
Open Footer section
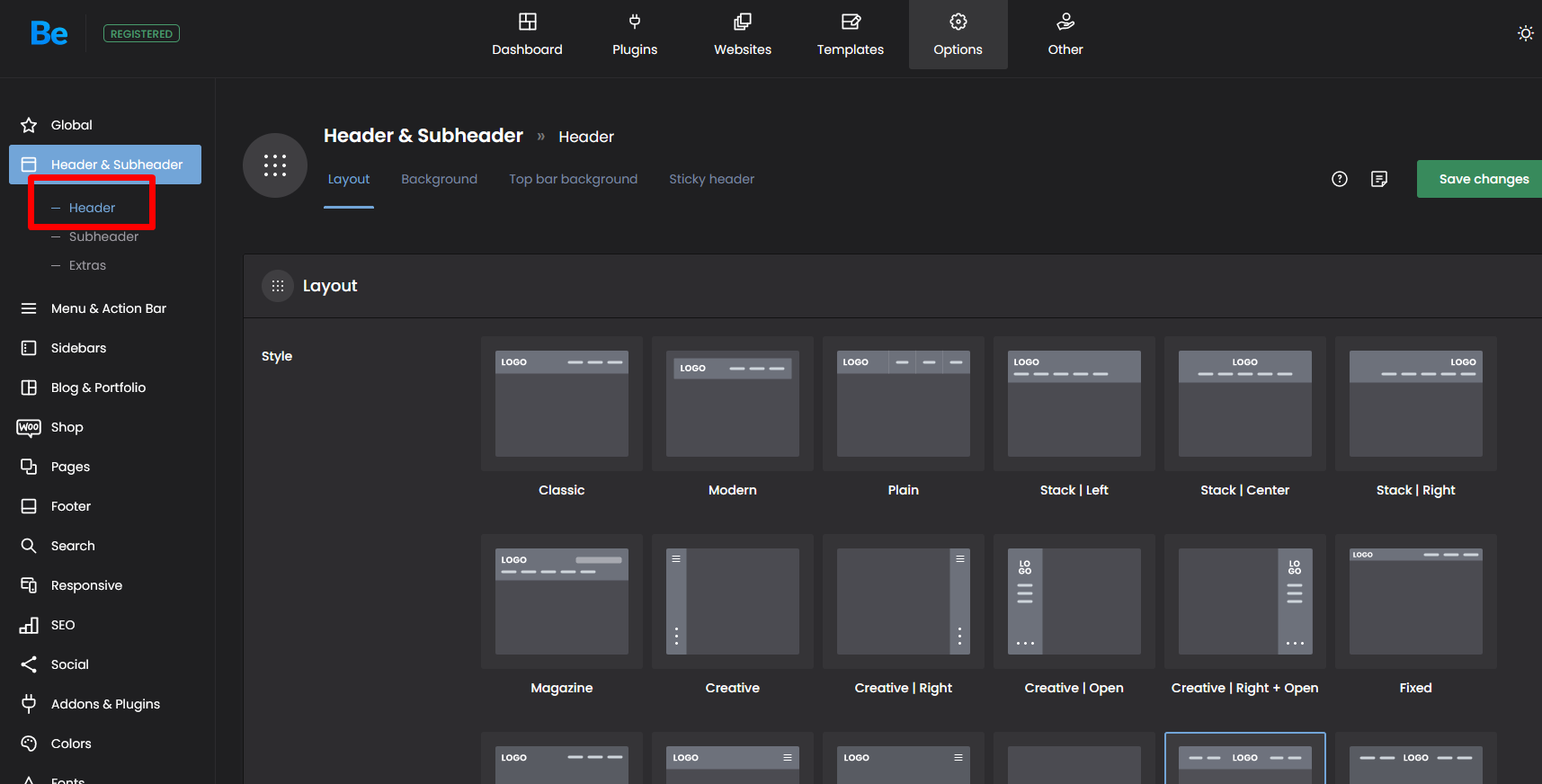pyautogui.click(x=105, y=506)
